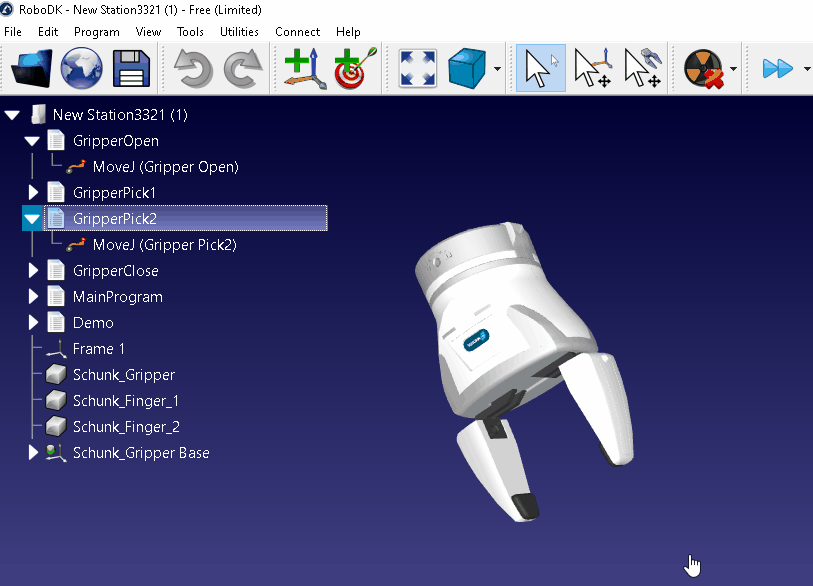Expand the Schunk_Gripper Base node

(33, 452)
